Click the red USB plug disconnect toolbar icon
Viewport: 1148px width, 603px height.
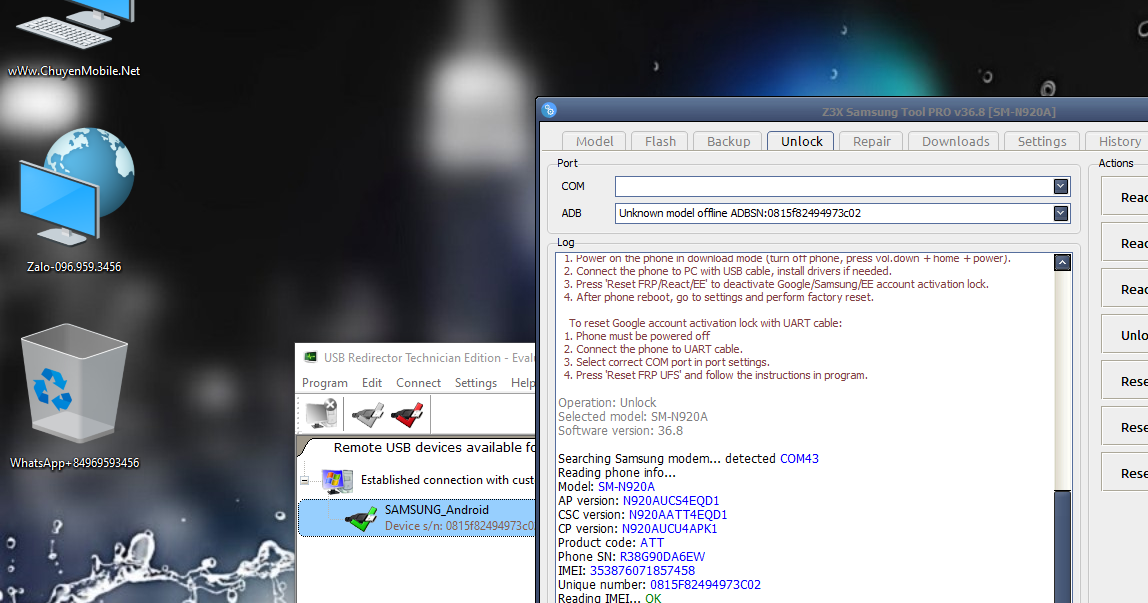coord(407,414)
